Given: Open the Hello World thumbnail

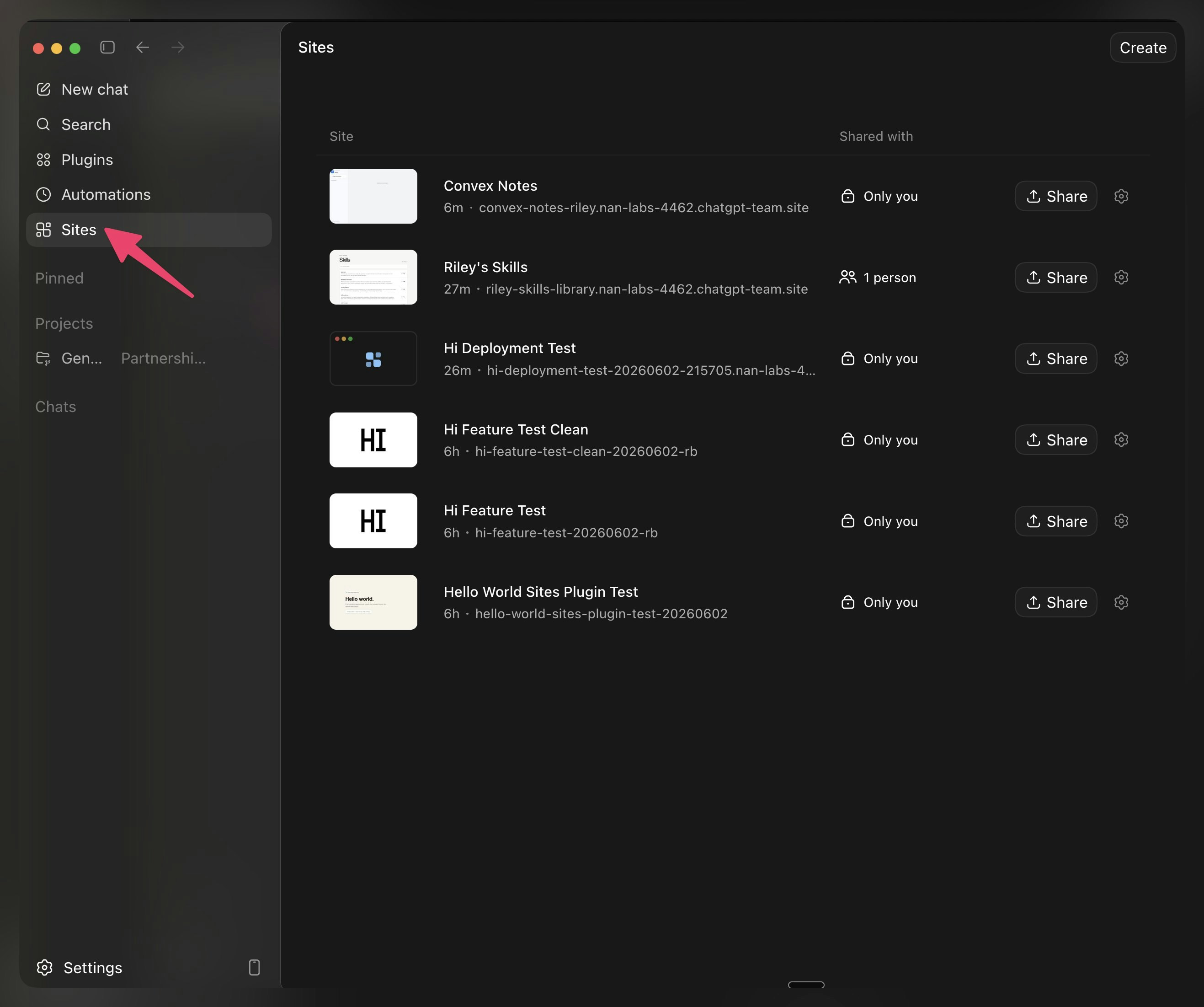Looking at the screenshot, I should [x=373, y=602].
